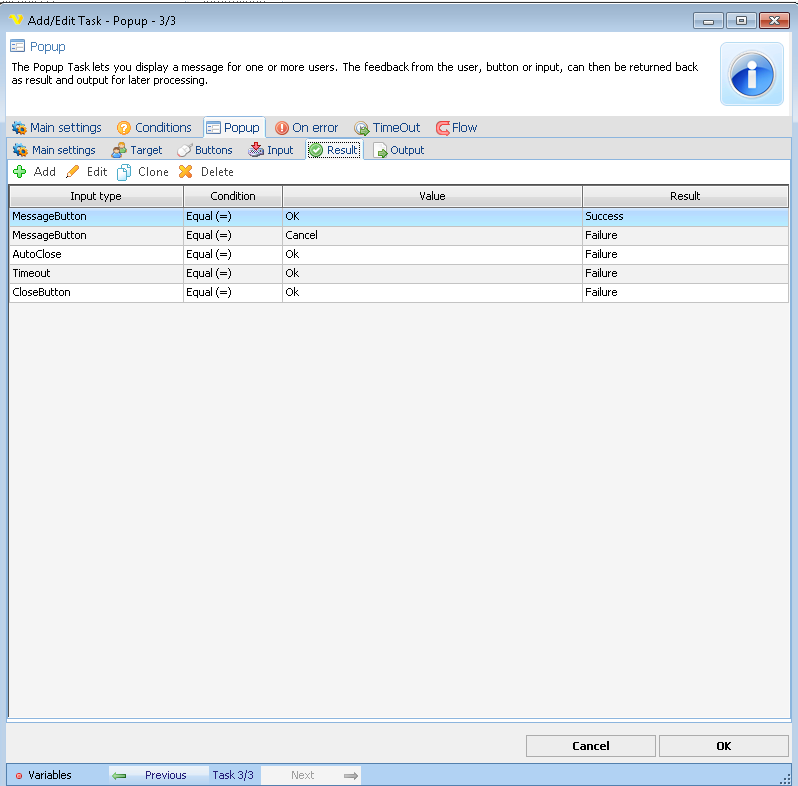Select the Target sub-tab
The height and width of the screenshot is (786, 798).
tap(137, 150)
